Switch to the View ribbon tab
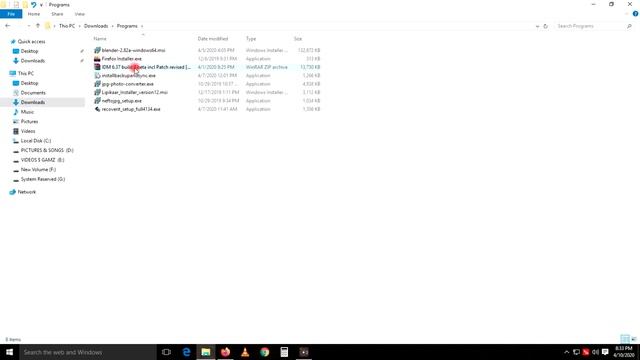Image resolution: width=640 pixels, height=360 pixels. click(80, 14)
